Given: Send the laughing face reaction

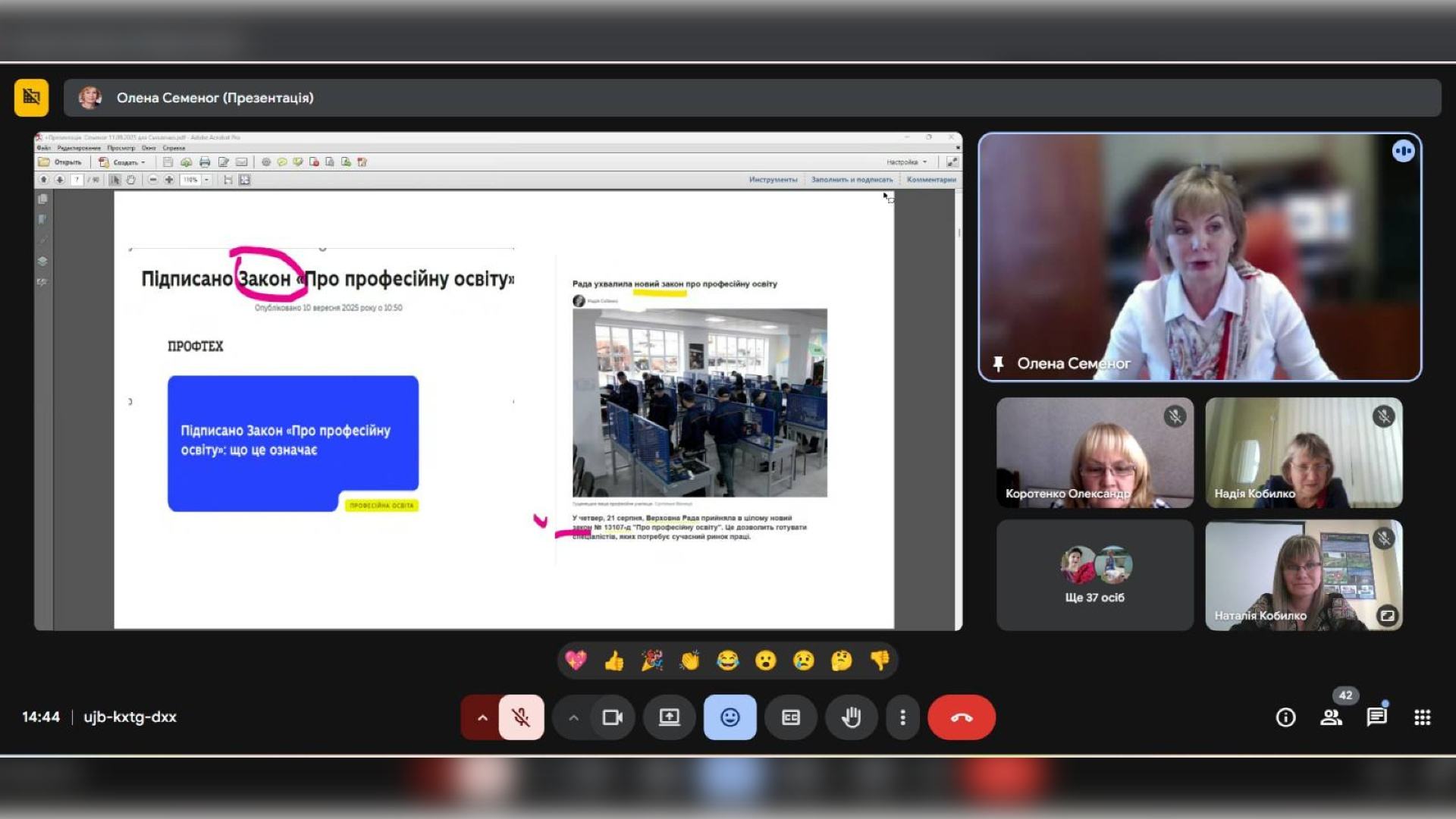Looking at the screenshot, I should (727, 661).
